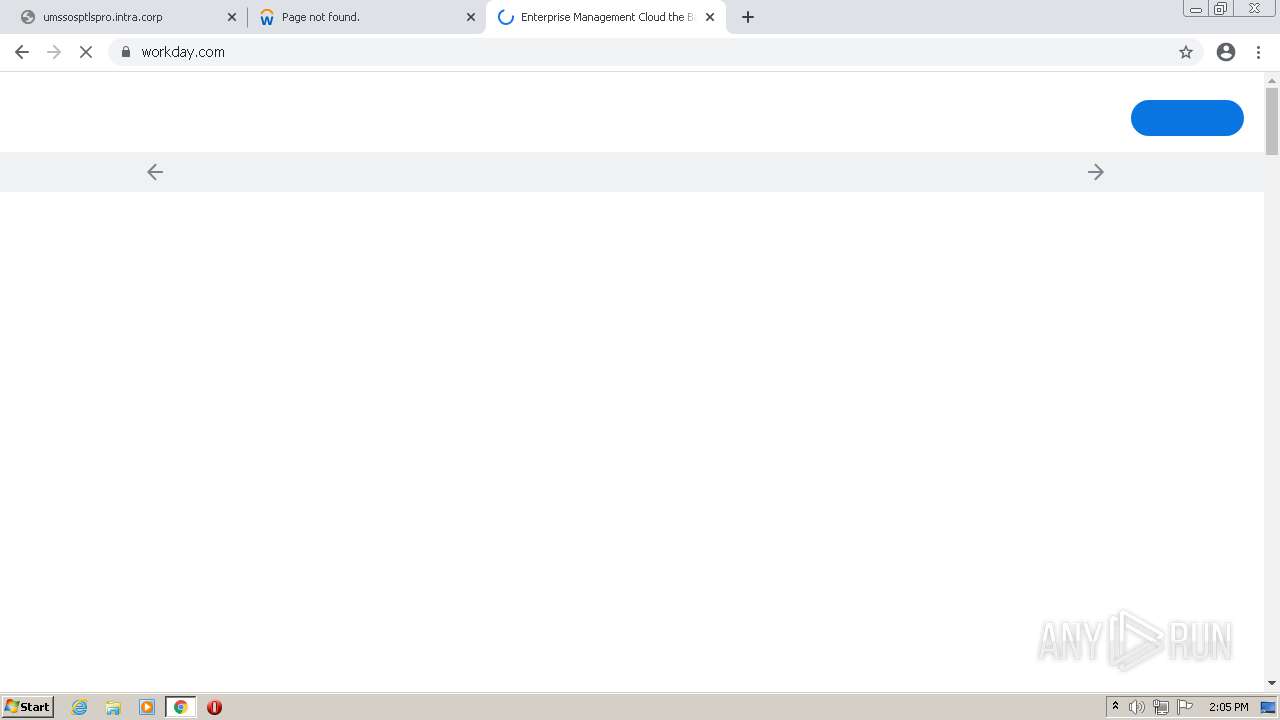Viewport: 1280px width, 720px height.
Task: Select Chrome in the taskbar
Action: tap(180, 707)
